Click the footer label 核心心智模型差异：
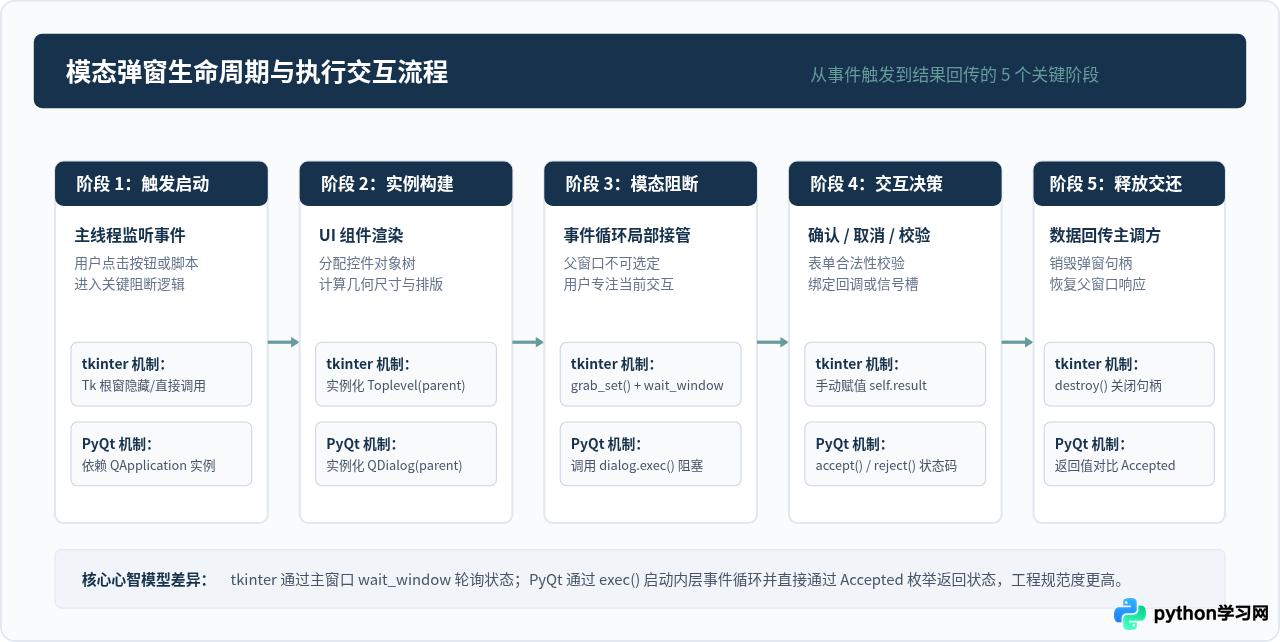This screenshot has height=642, width=1280. [x=145, y=580]
